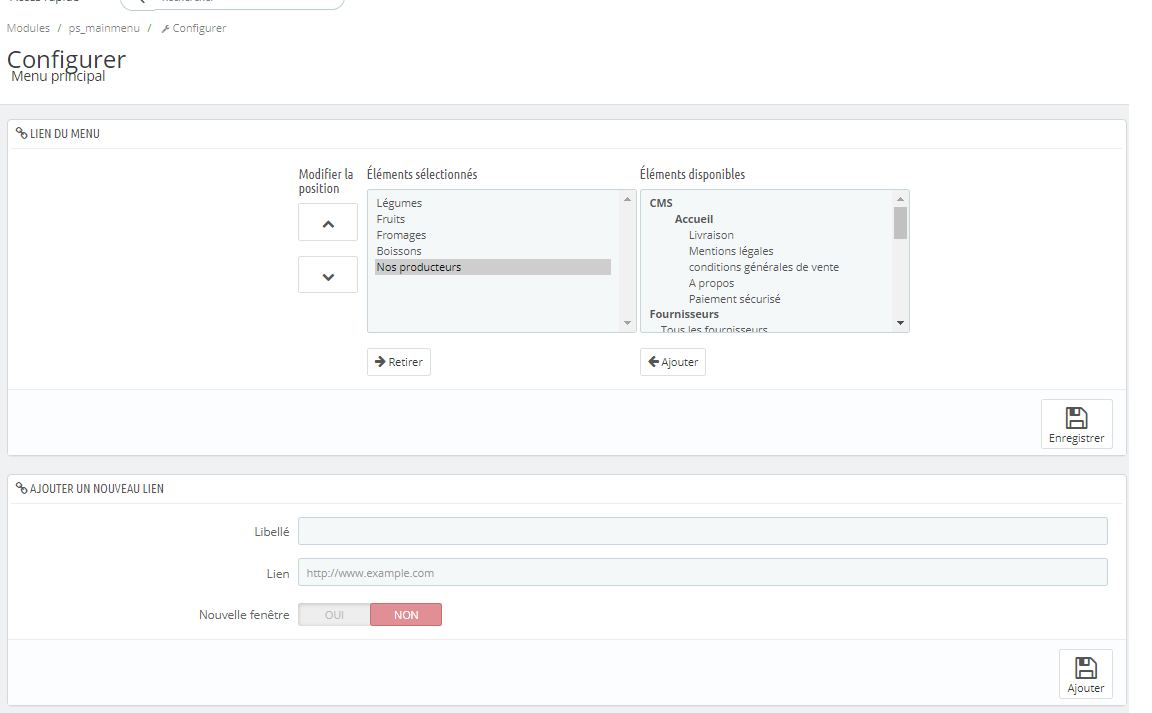Click the Enregistrer floppy disk icon
This screenshot has width=1152, height=713.
(x=1076, y=418)
